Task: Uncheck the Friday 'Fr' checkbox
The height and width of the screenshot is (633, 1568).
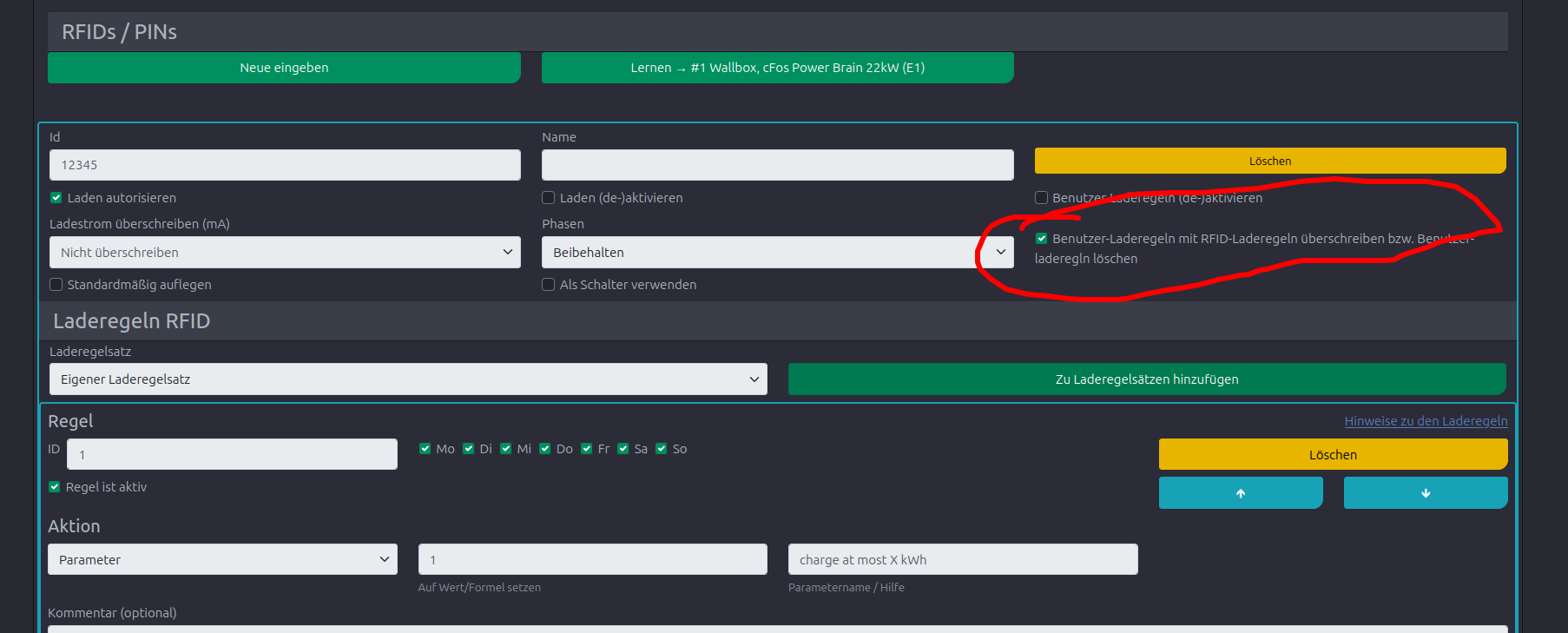Action: tap(587, 449)
